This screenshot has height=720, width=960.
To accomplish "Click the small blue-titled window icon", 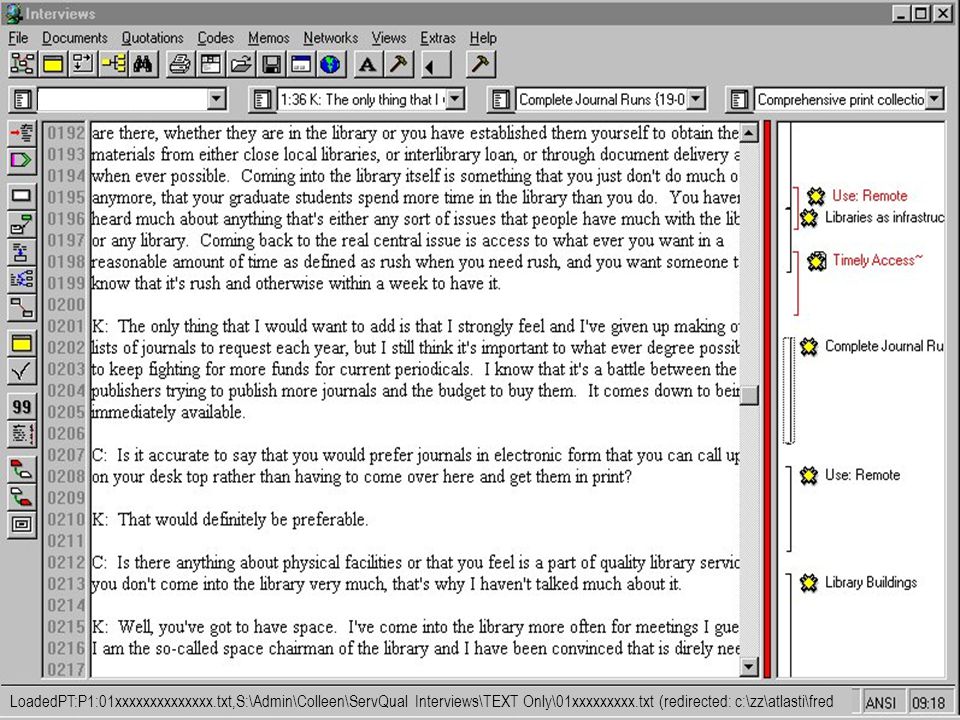I will point(301,64).
